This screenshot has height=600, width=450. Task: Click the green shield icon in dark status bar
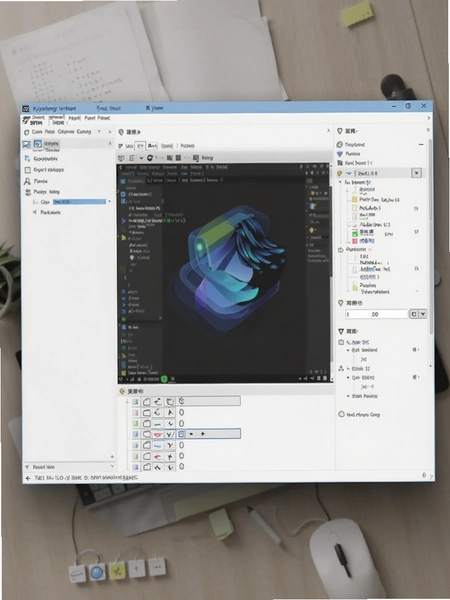[164, 379]
